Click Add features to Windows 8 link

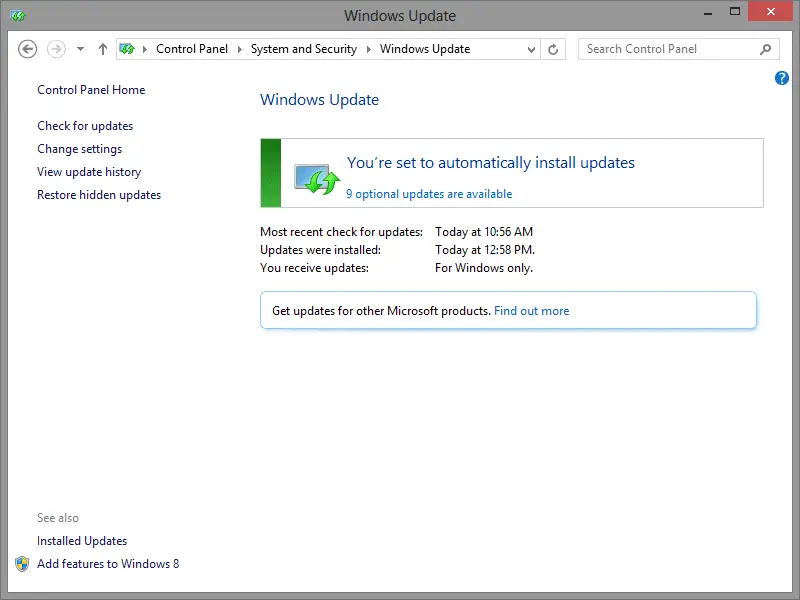point(108,564)
